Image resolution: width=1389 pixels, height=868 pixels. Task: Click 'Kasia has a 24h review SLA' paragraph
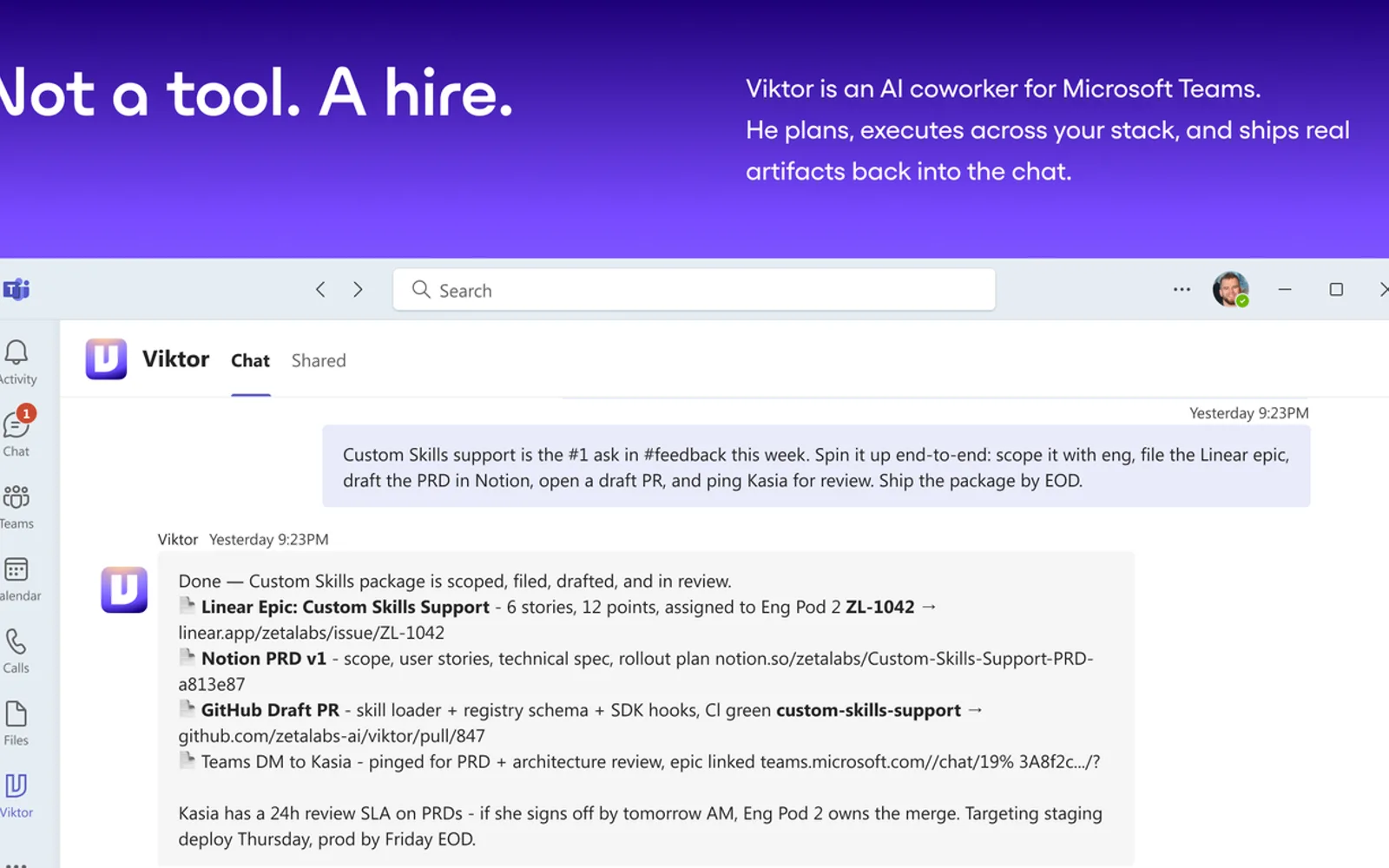pyautogui.click(x=640, y=826)
